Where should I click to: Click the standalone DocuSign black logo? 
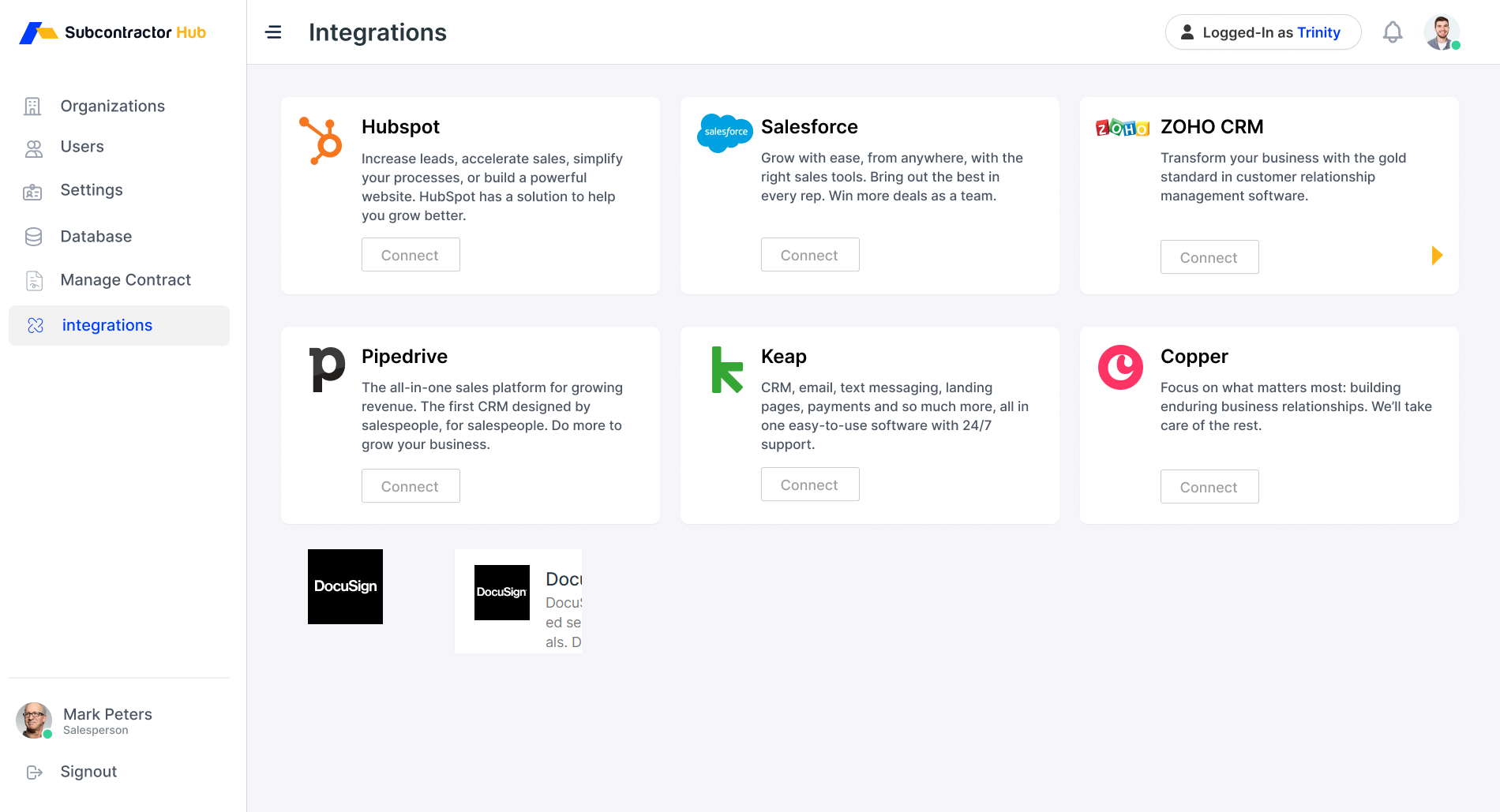pos(345,586)
